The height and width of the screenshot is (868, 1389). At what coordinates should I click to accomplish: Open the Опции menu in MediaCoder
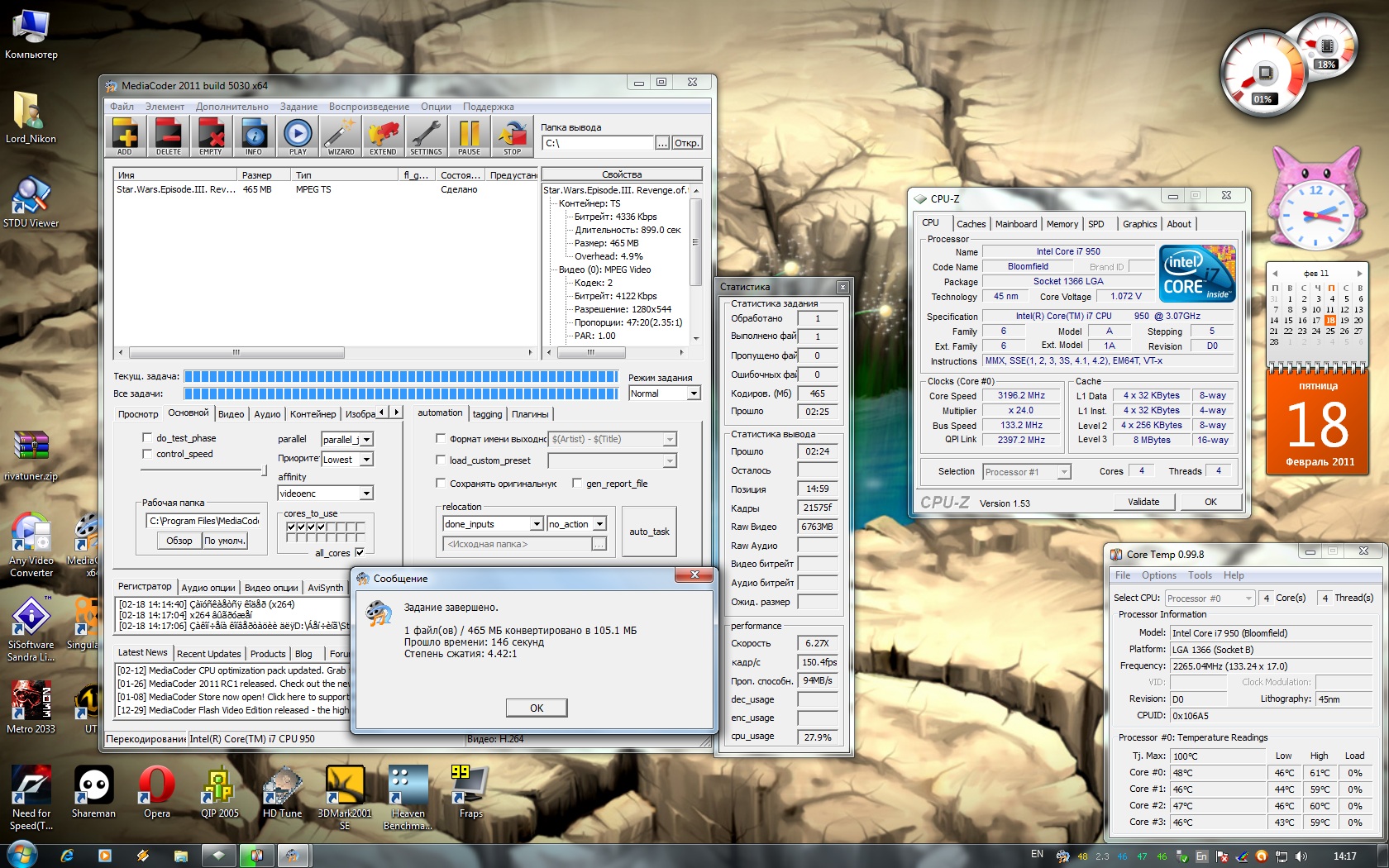pos(436,107)
